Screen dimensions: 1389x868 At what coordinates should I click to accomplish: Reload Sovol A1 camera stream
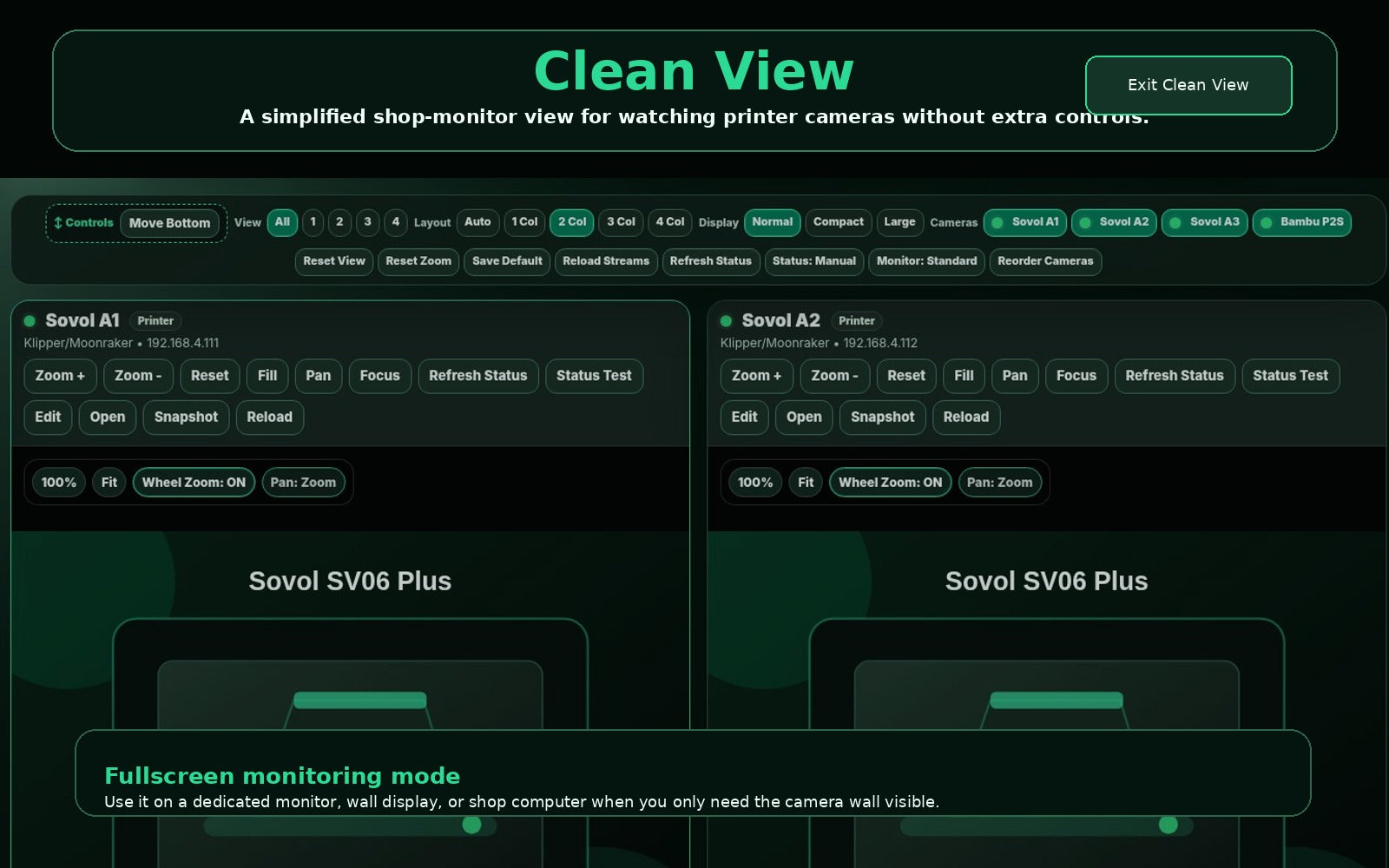tap(269, 418)
